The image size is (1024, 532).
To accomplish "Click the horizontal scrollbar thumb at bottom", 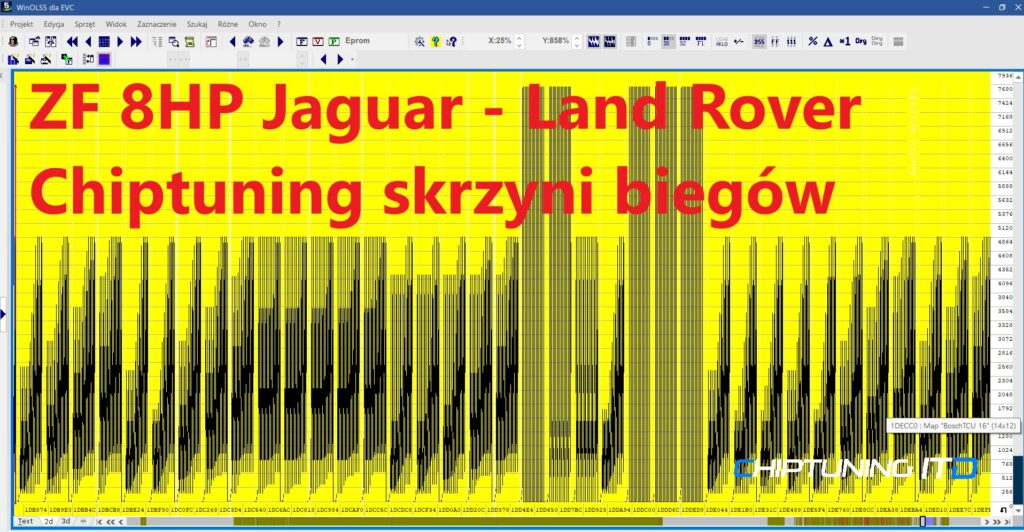I will (x=923, y=522).
